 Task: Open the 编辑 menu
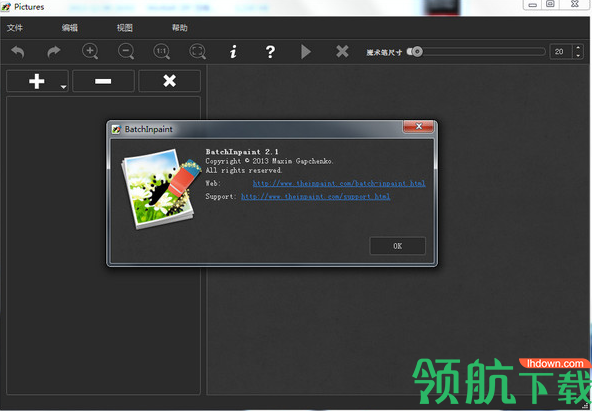70,28
